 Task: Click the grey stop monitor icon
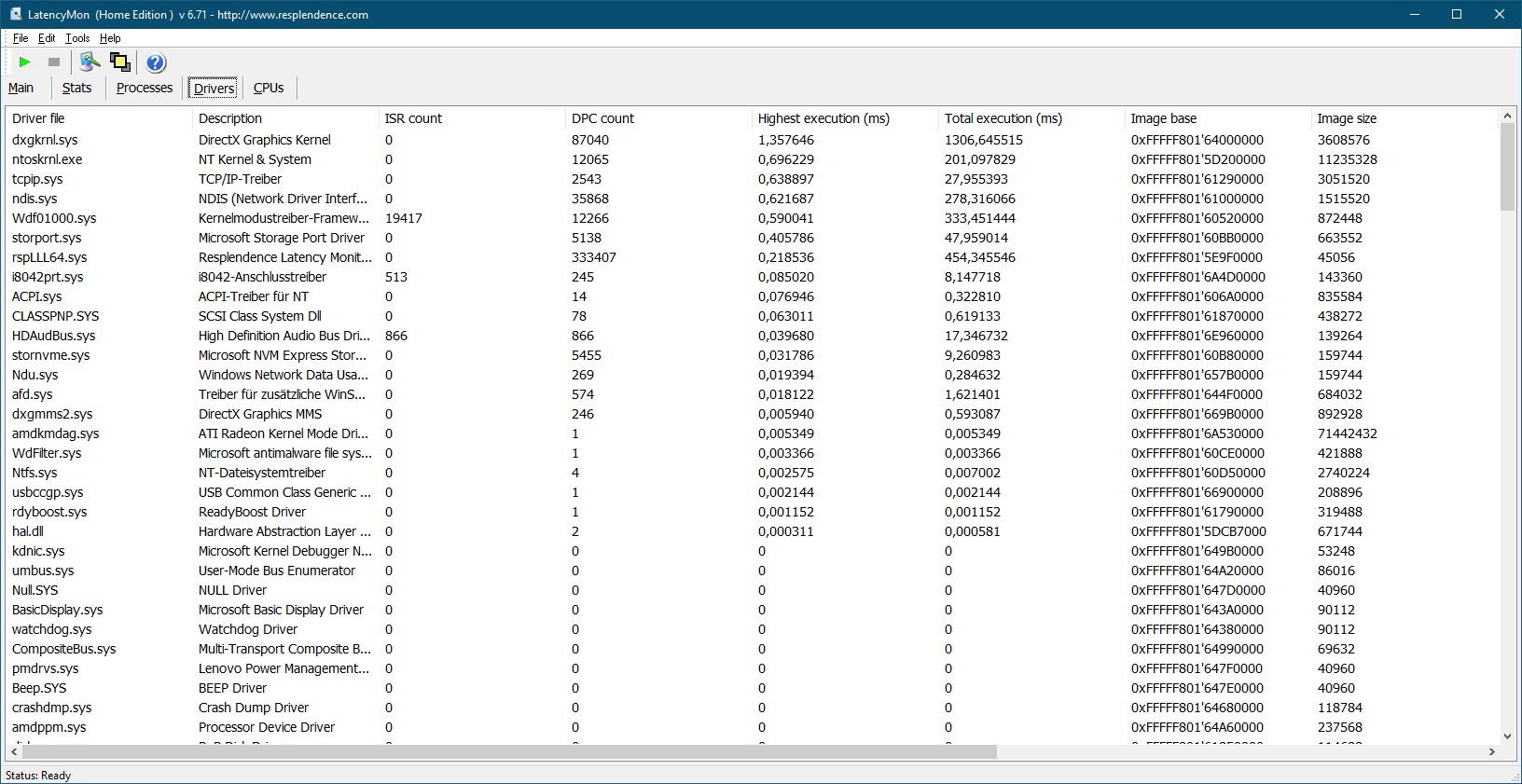[54, 62]
